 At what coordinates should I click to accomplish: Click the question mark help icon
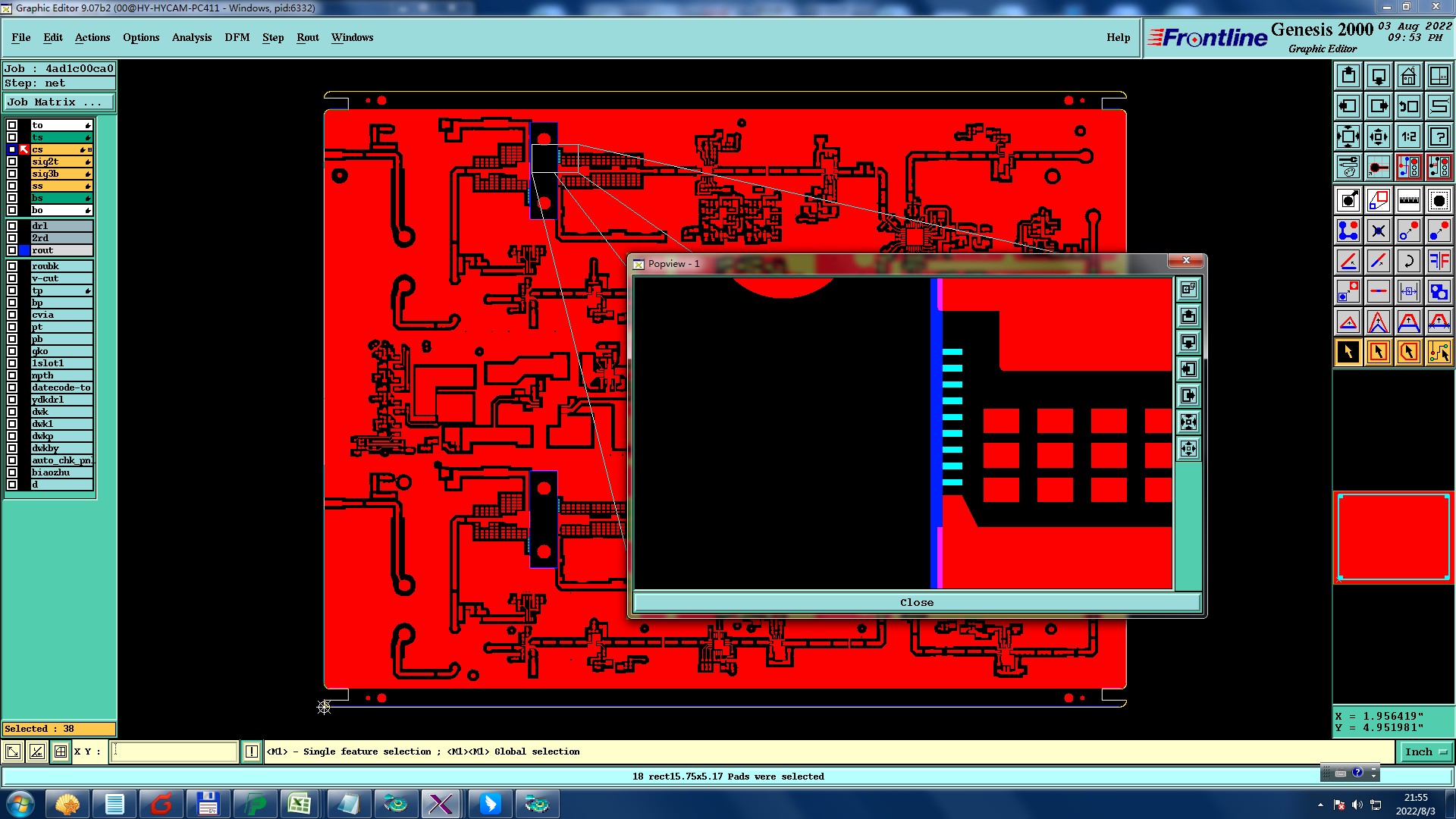tap(1439, 136)
